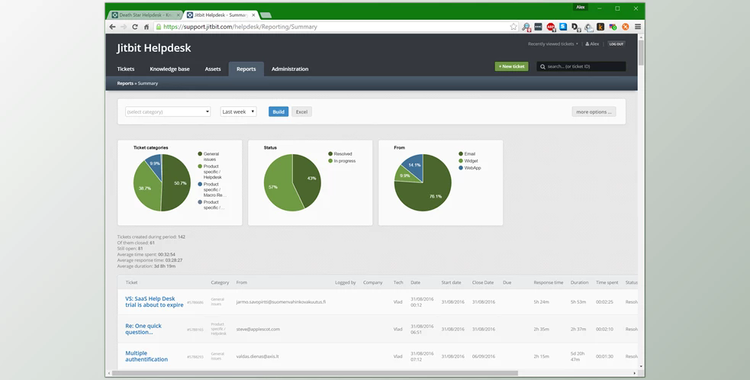Viewport: 750px width, 380px height.
Task: Click the browser forward arrow
Action: click(123, 27)
